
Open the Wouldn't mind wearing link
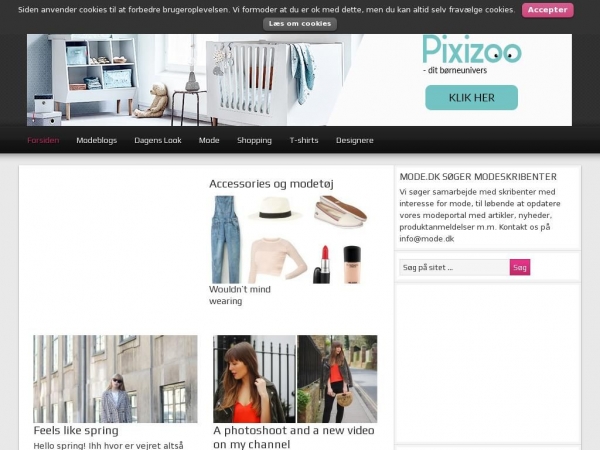240,295
